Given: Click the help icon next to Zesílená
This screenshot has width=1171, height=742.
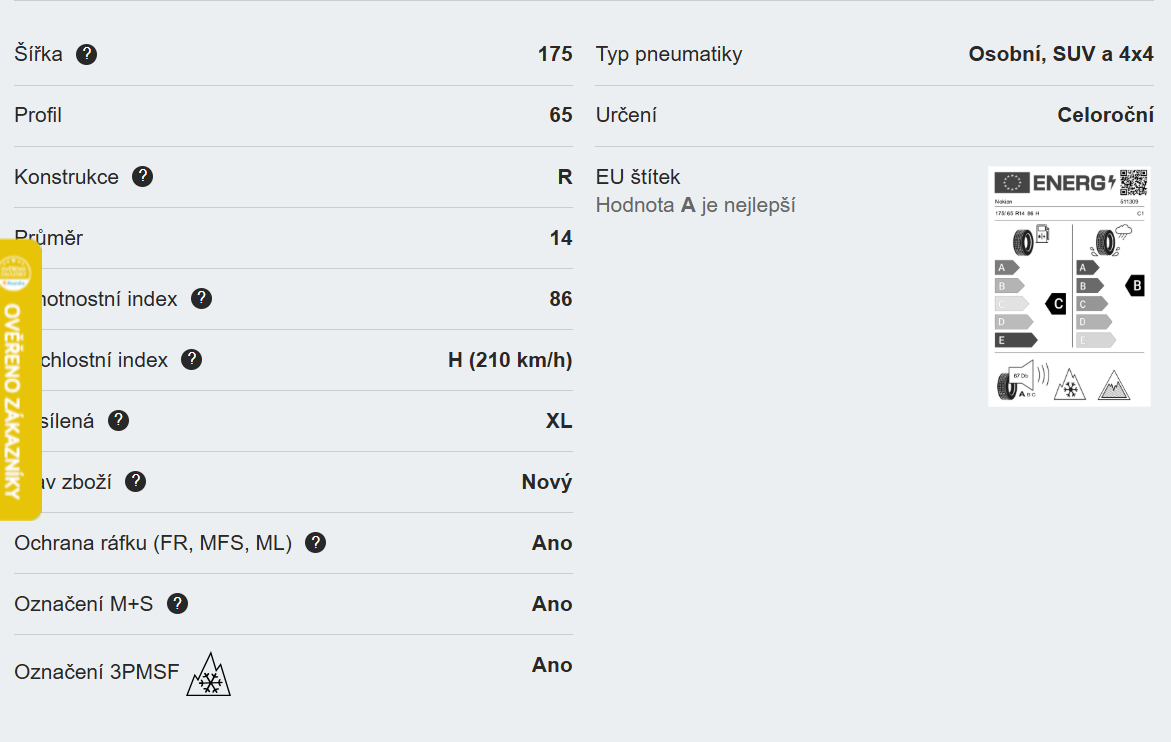Looking at the screenshot, I should [118, 420].
